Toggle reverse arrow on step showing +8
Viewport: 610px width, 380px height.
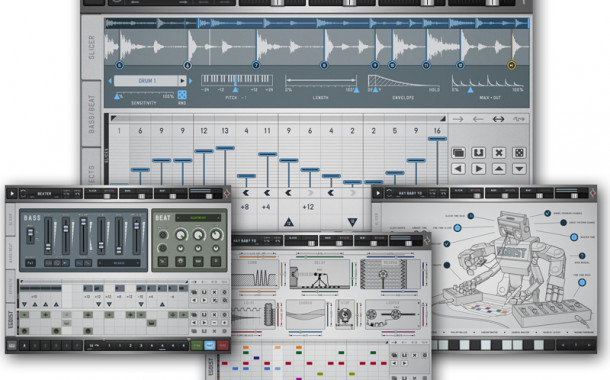tap(245, 193)
